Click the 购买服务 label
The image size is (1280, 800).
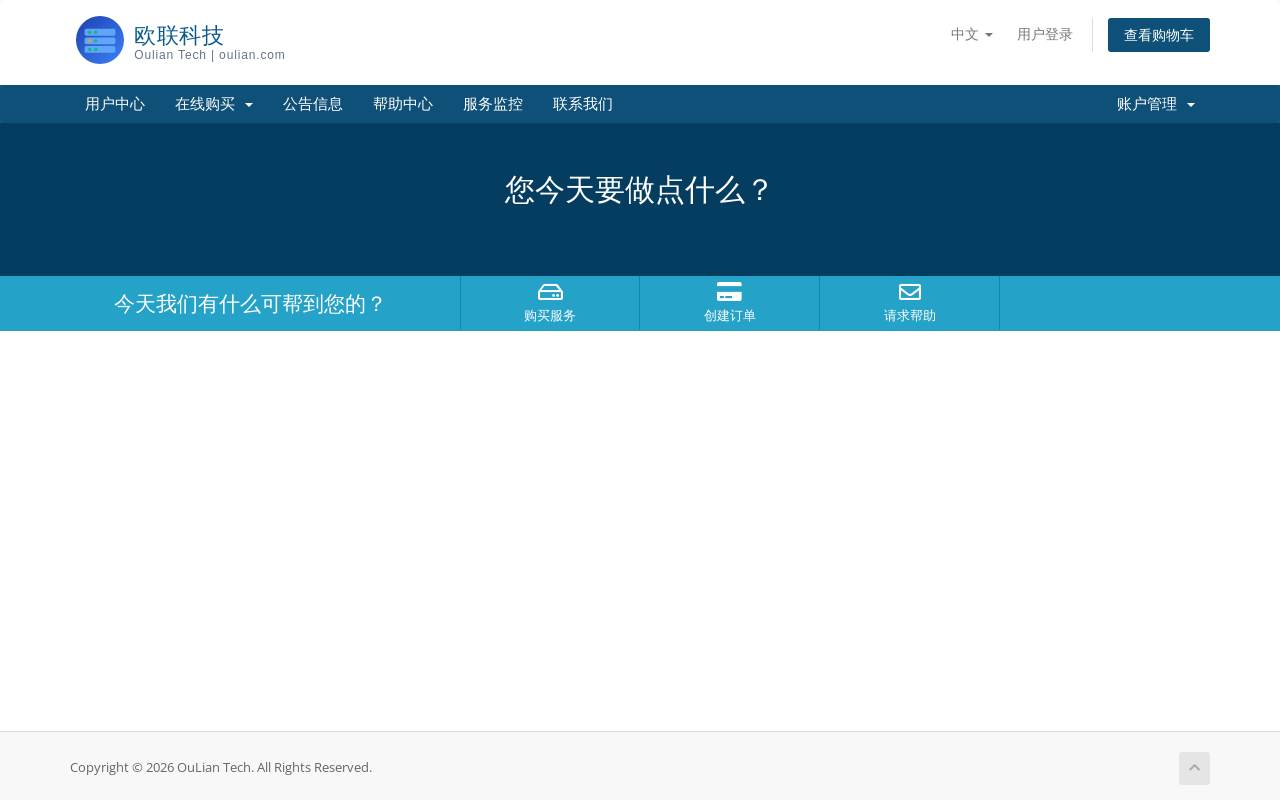click(550, 316)
